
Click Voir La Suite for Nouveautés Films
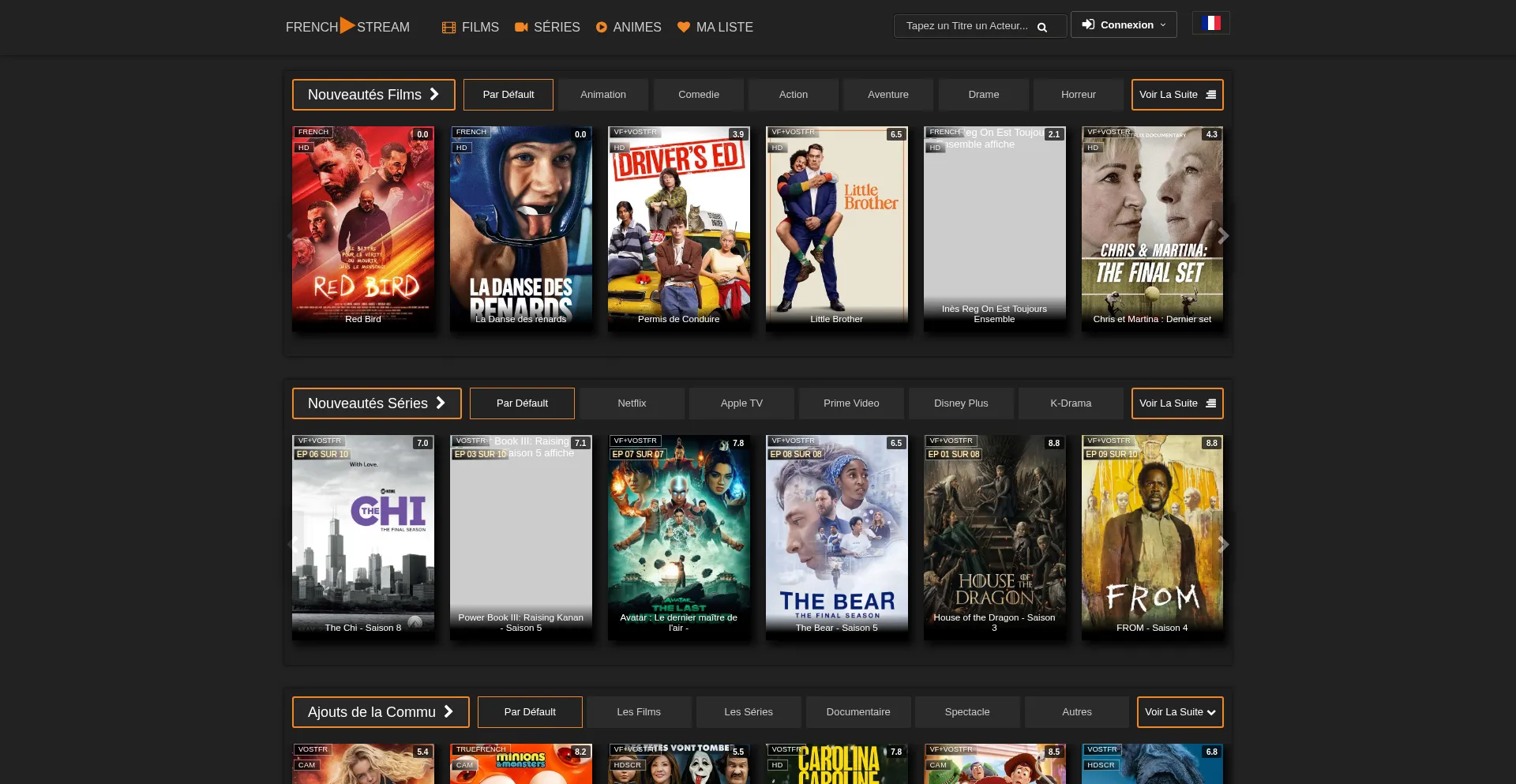[x=1177, y=95]
